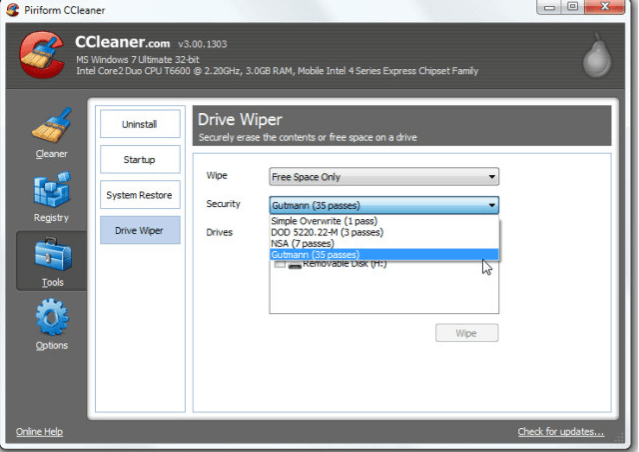Collapse the Security Gutmann dropdown arrow
639x452 pixels.
click(491, 205)
